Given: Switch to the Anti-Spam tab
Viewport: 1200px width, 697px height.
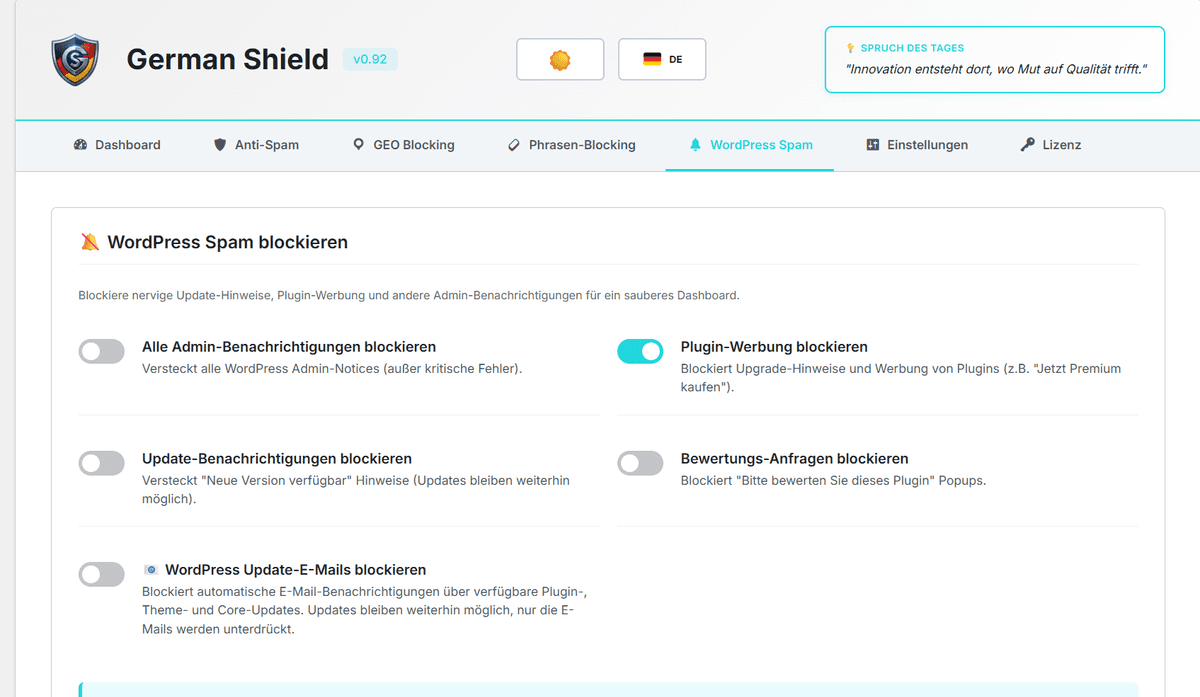Looking at the screenshot, I should coord(256,144).
